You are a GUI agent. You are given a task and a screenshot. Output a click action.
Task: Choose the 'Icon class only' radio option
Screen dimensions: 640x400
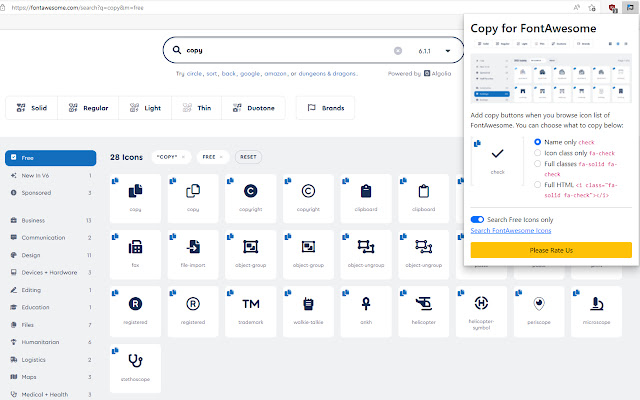(x=538, y=153)
